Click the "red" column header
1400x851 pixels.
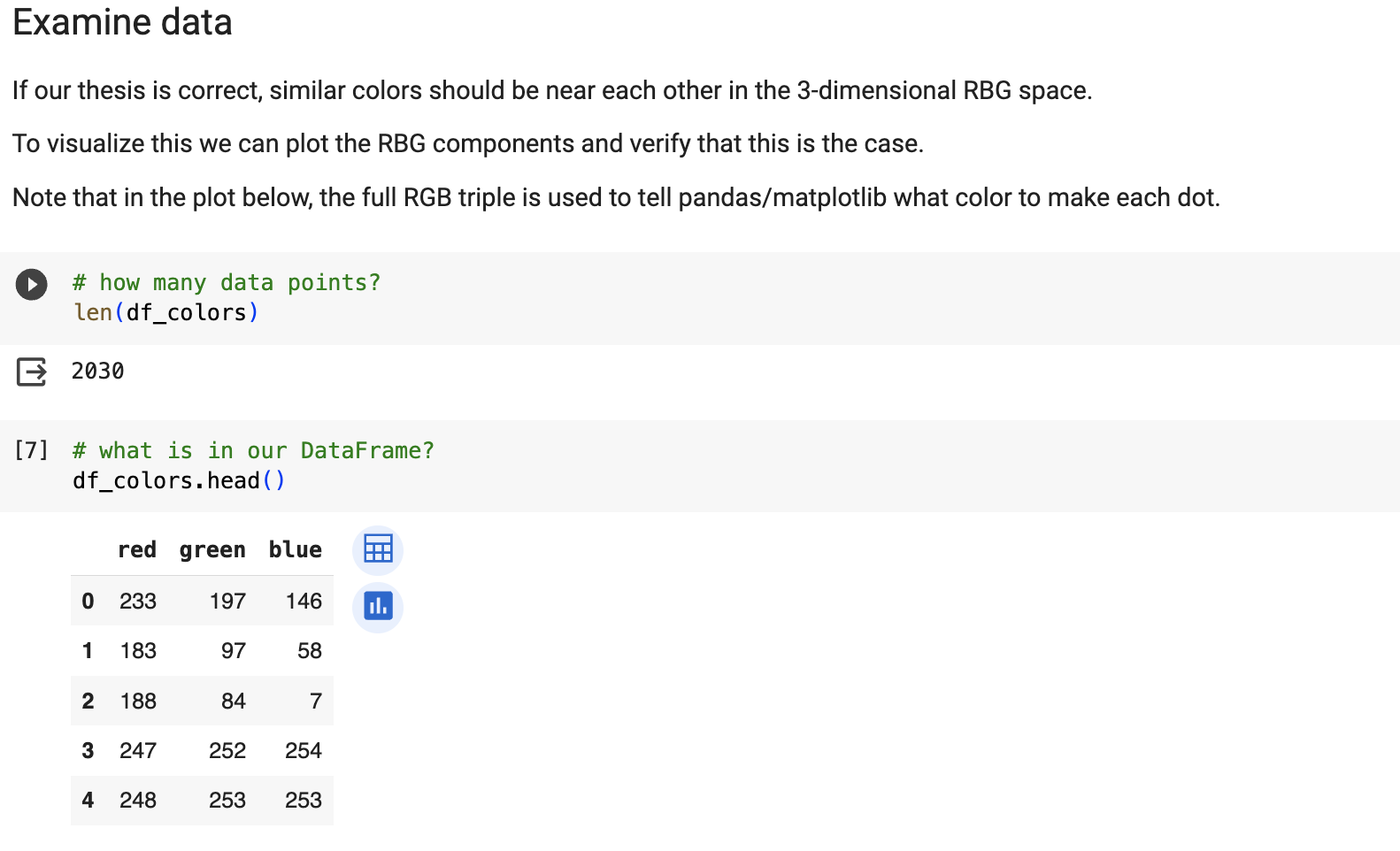137,549
